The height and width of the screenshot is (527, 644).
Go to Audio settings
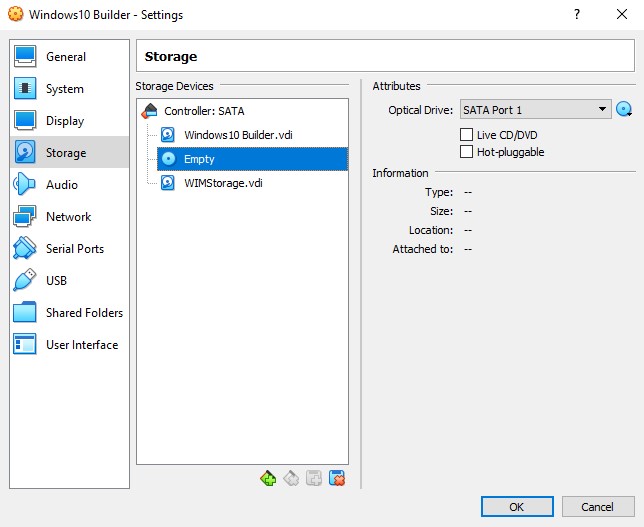click(69, 184)
